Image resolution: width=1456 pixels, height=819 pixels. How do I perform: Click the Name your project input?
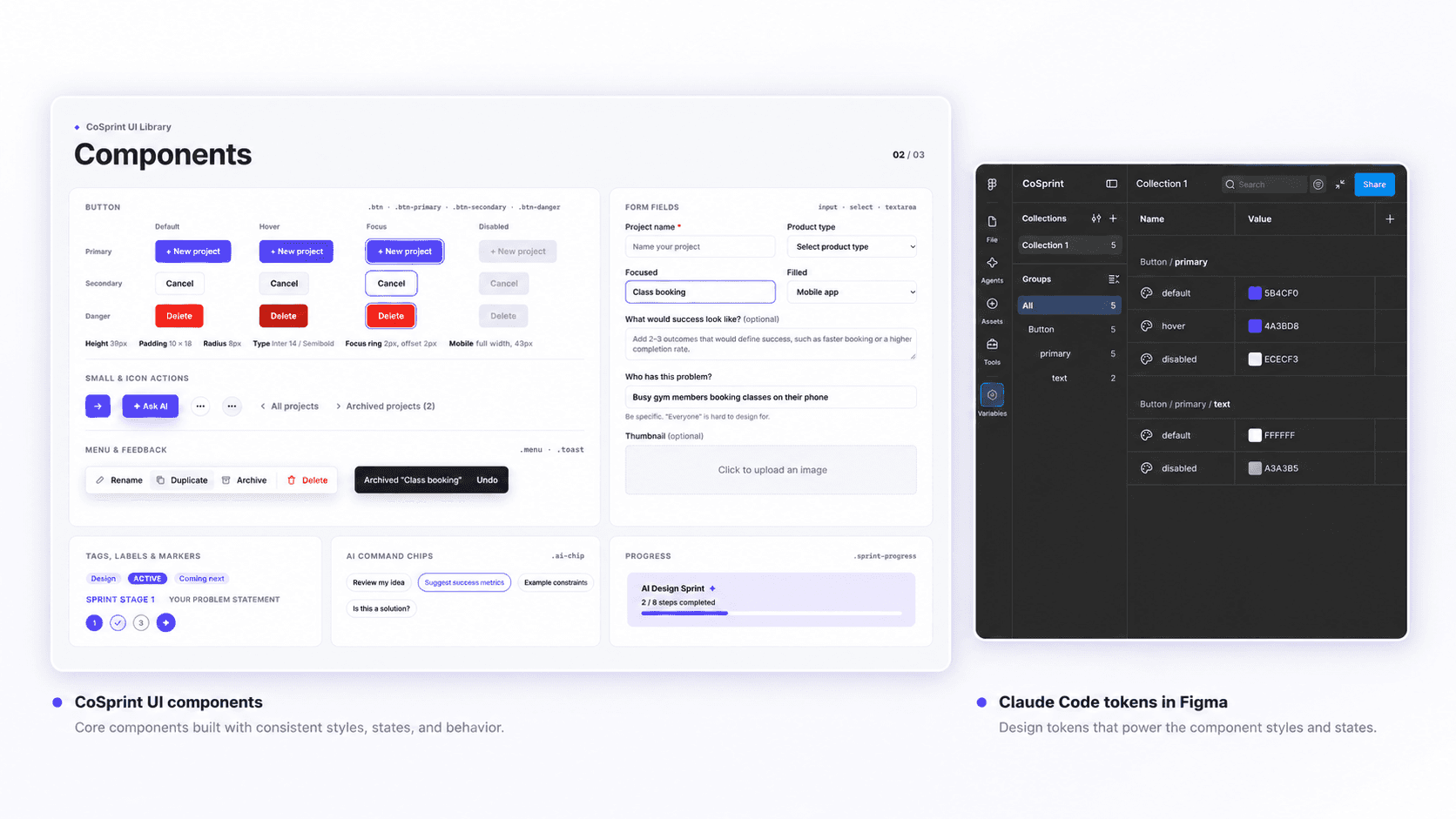[x=700, y=247]
